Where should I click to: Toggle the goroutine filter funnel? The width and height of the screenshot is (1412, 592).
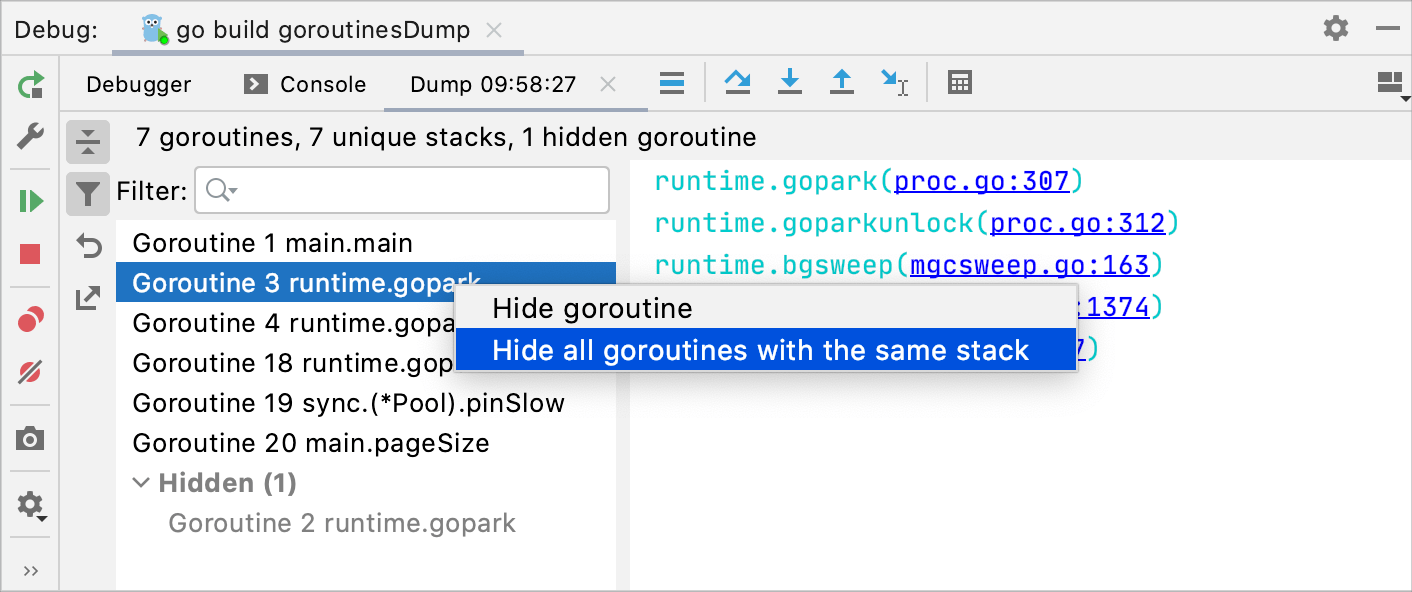tap(88, 194)
